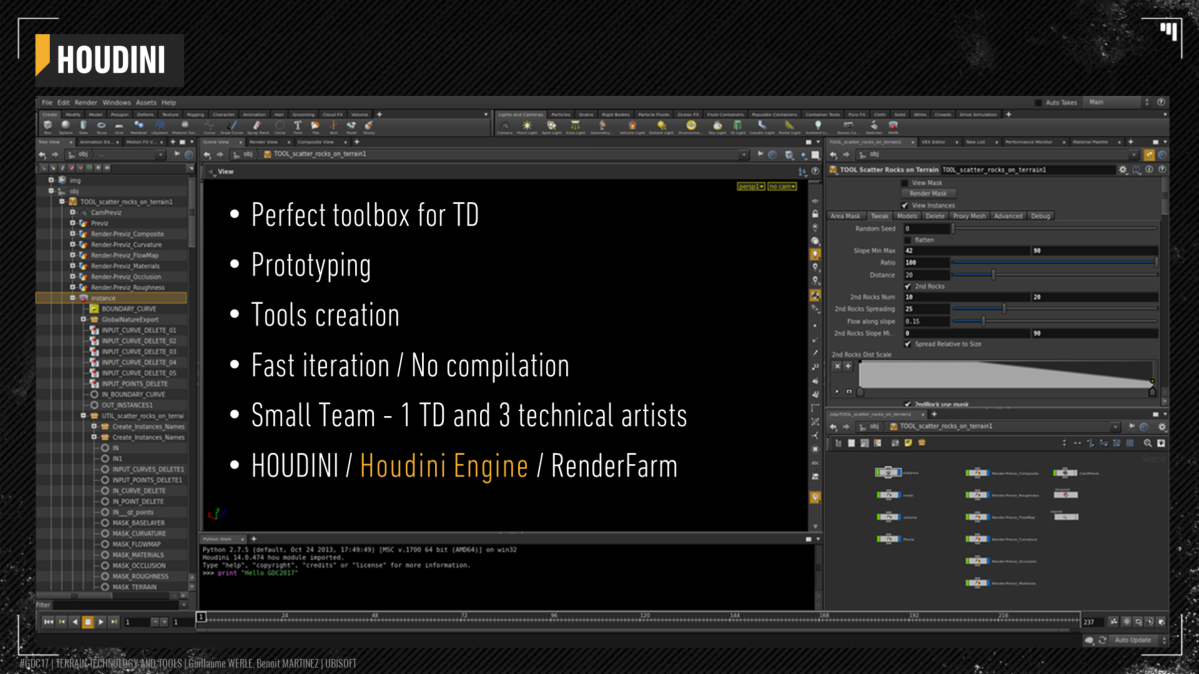Click frame 96 on the timeline
Screen dimensions: 1199x674
click(554, 617)
